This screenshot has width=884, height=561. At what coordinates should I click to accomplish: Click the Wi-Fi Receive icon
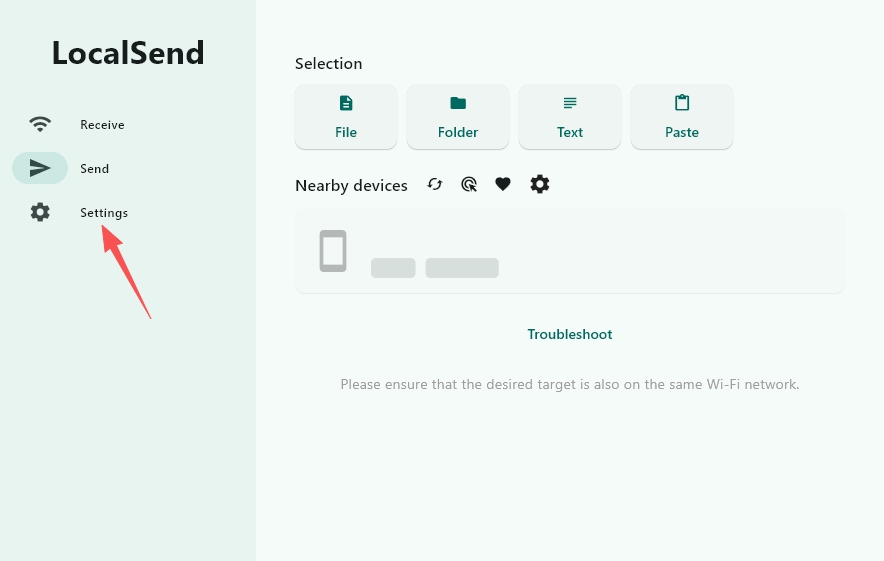pos(40,124)
